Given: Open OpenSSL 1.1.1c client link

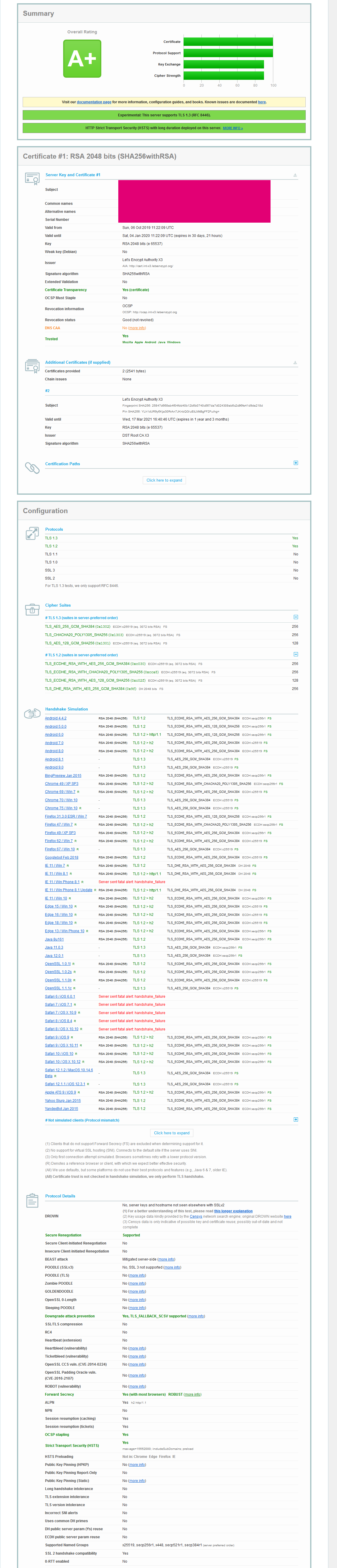Looking at the screenshot, I should (x=58, y=988).
